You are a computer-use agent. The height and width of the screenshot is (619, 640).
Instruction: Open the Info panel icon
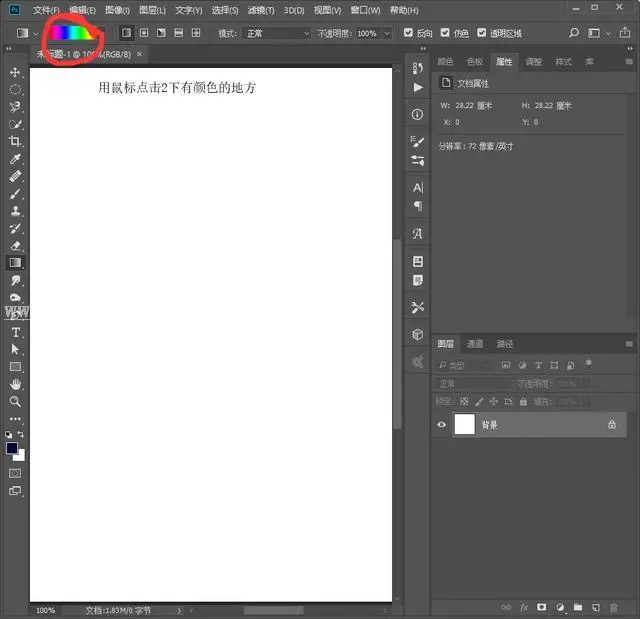(417, 115)
